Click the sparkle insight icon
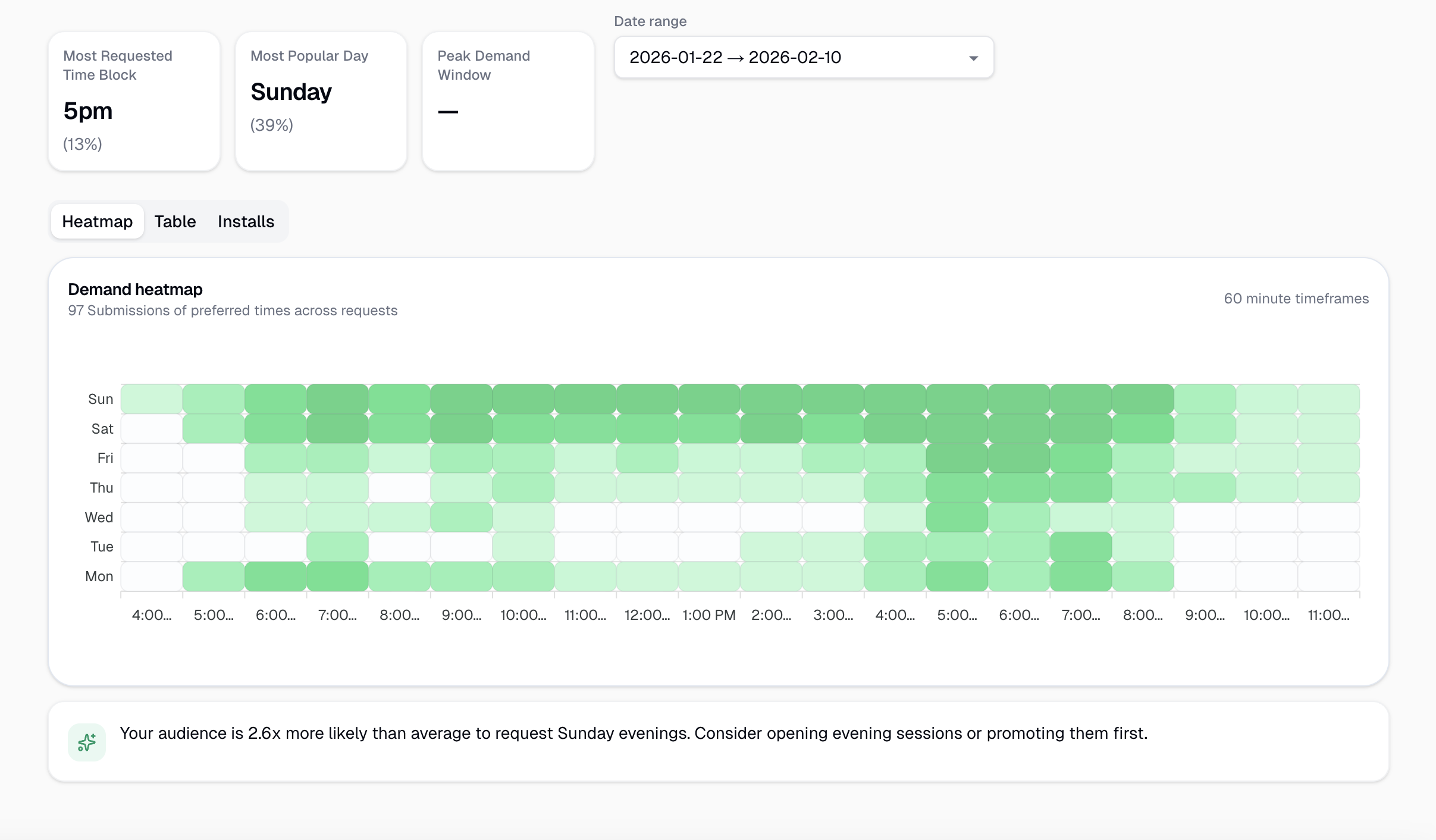 pyautogui.click(x=87, y=742)
